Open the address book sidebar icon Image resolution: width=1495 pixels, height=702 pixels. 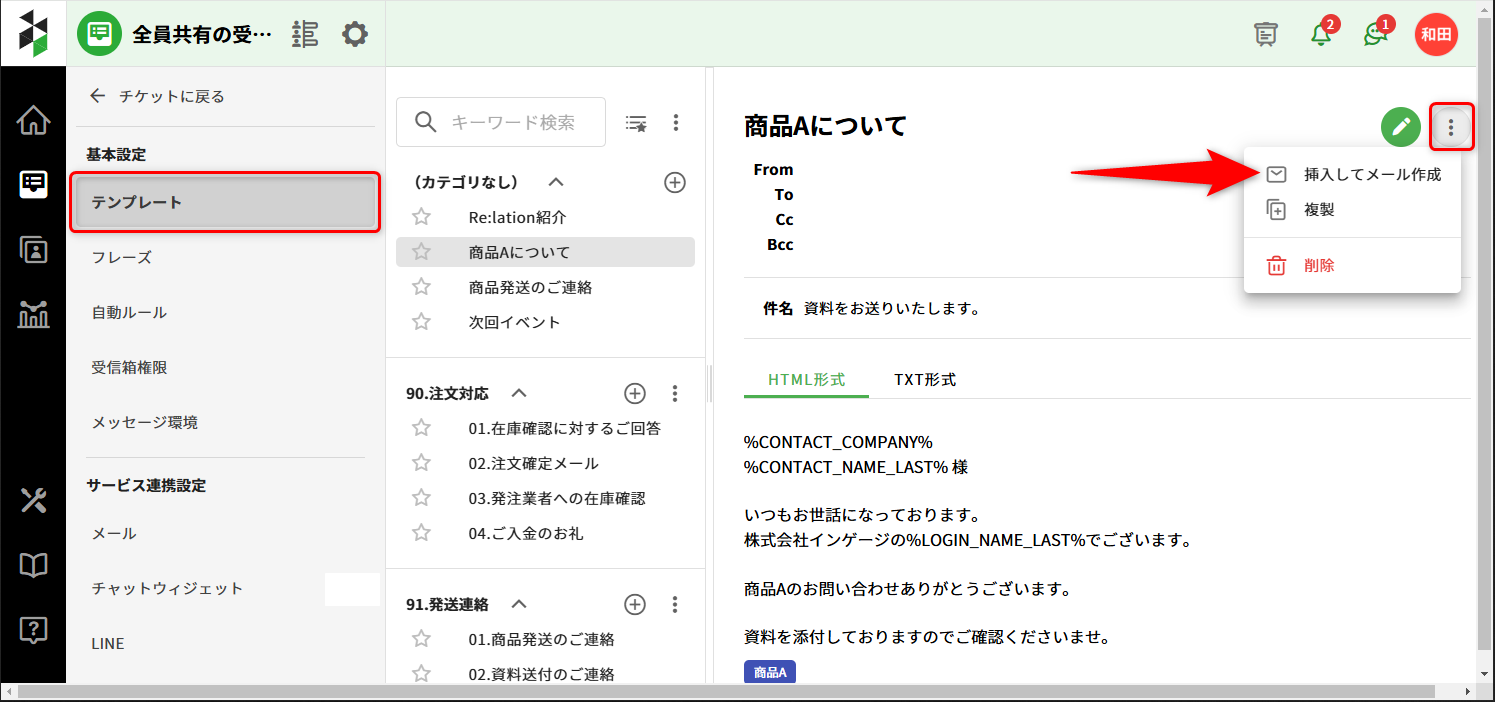[33, 250]
